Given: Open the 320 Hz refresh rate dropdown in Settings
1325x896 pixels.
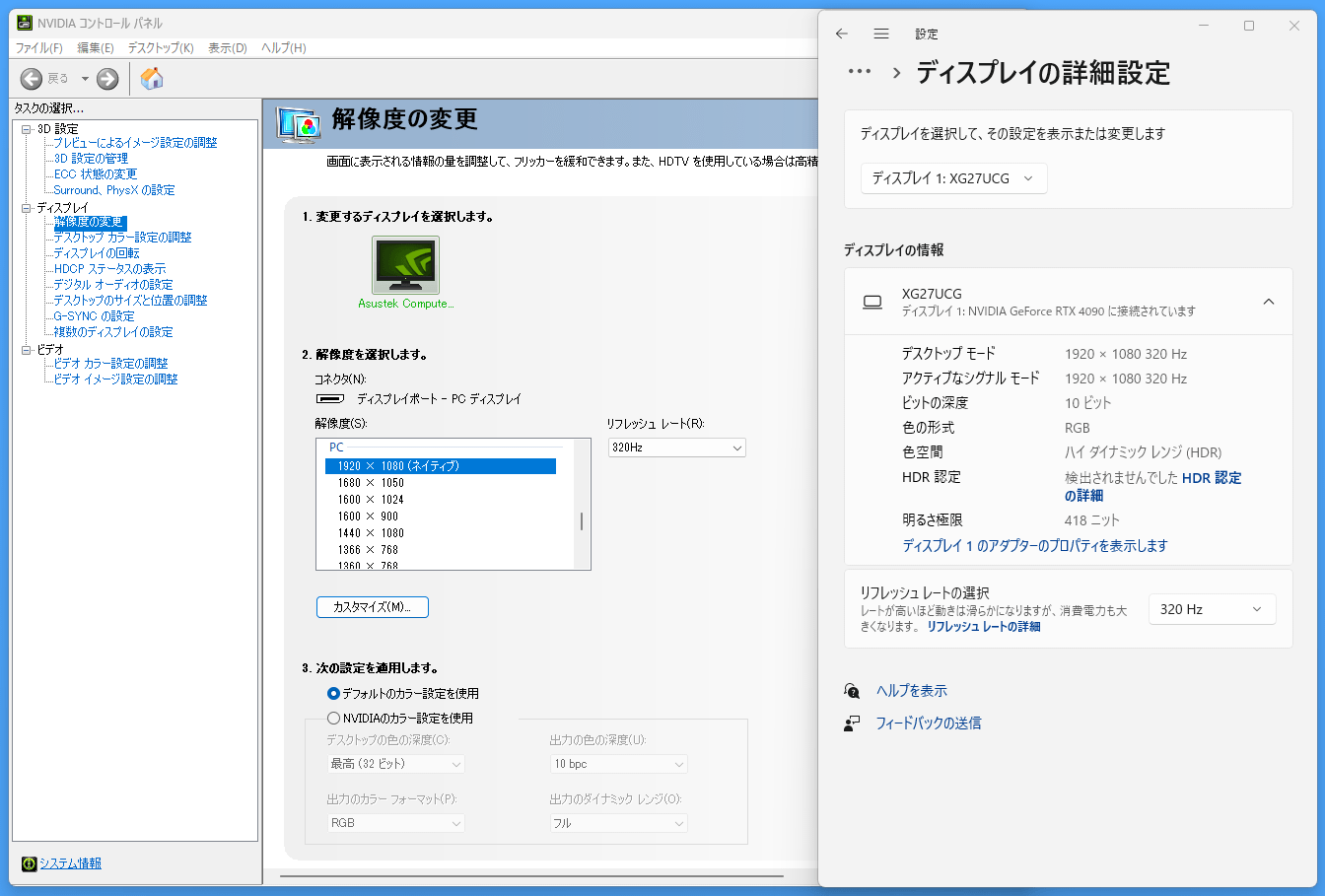Looking at the screenshot, I should point(1213,609).
